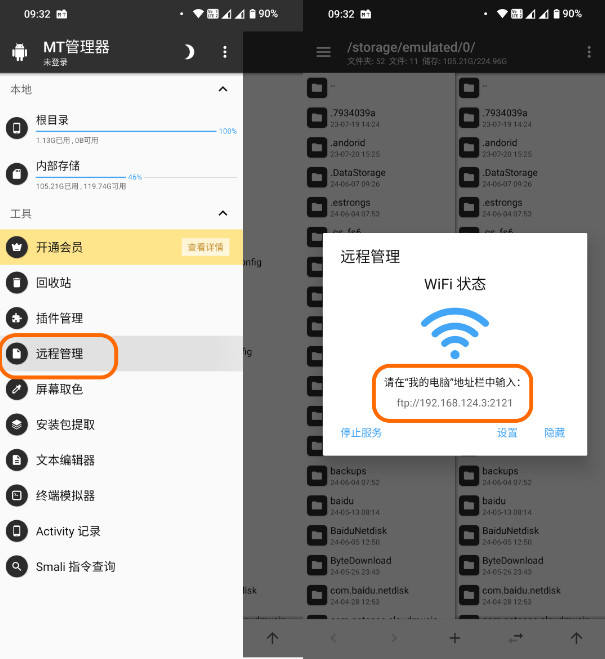This screenshot has height=659, width=605.
Task: Open ByteDownload folder in right pane
Action: [x=531, y=566]
